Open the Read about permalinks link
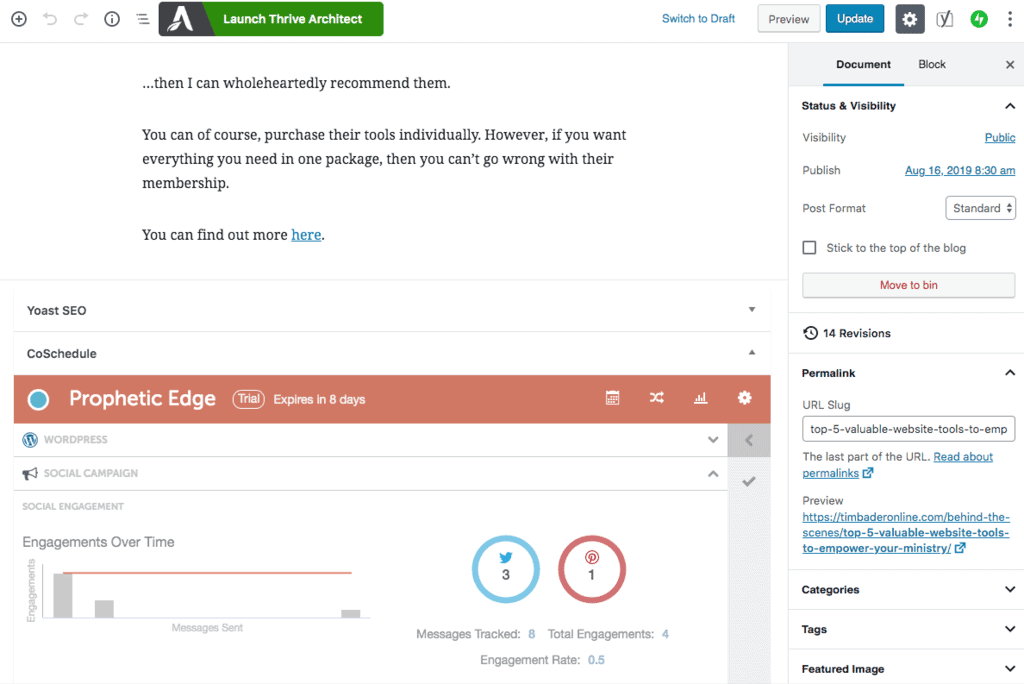Screen dimensions: 1024x684 point(899,465)
